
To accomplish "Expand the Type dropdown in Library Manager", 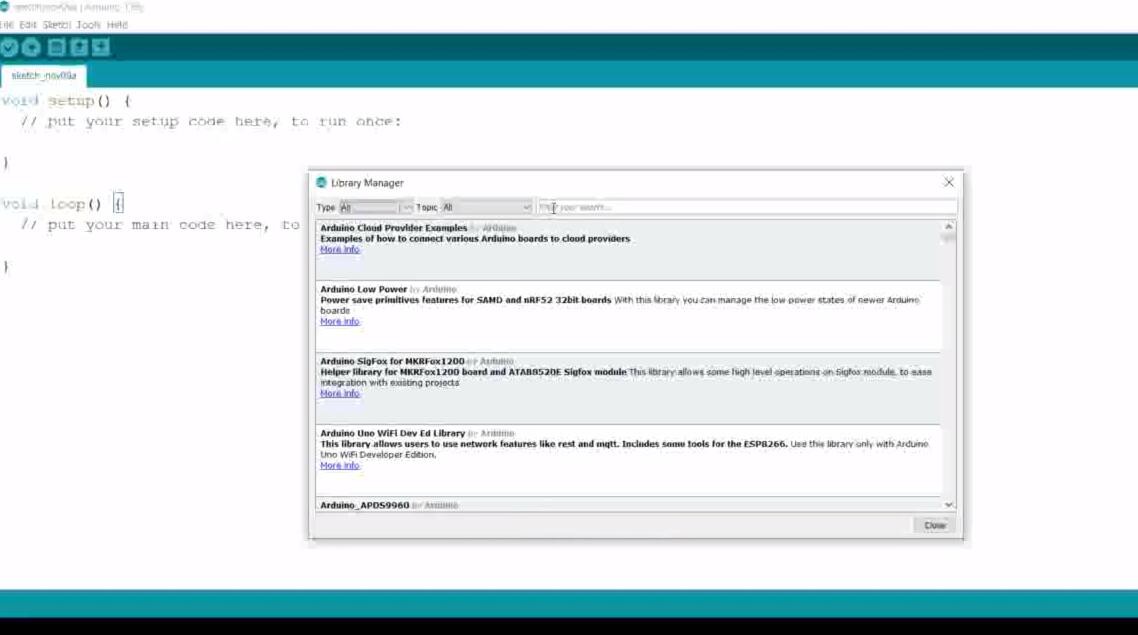I will coord(376,208).
